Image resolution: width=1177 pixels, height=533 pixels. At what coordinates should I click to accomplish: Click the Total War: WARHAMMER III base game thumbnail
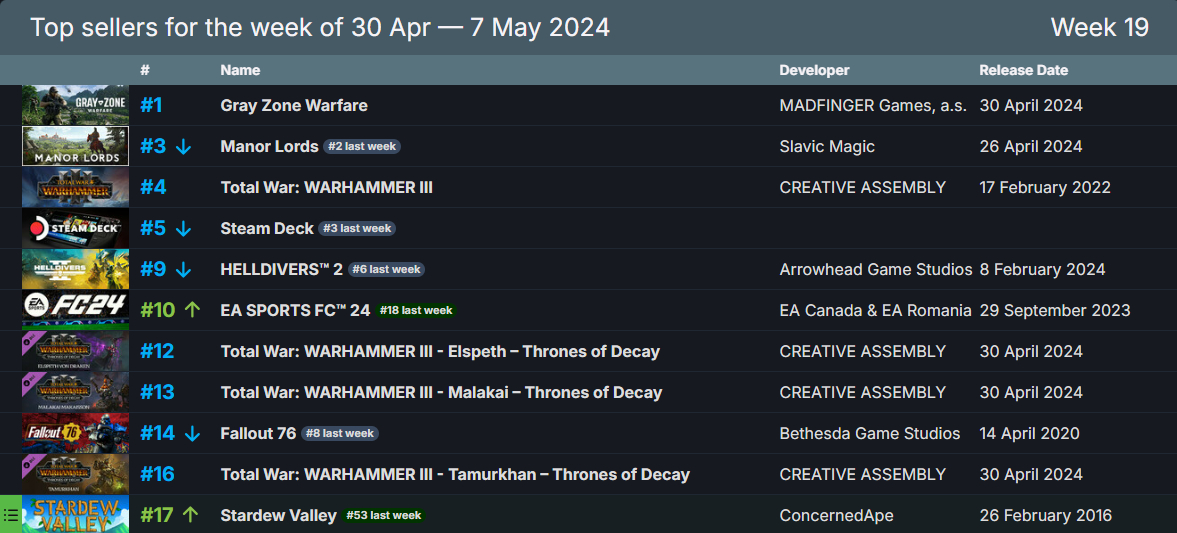[x=75, y=187]
